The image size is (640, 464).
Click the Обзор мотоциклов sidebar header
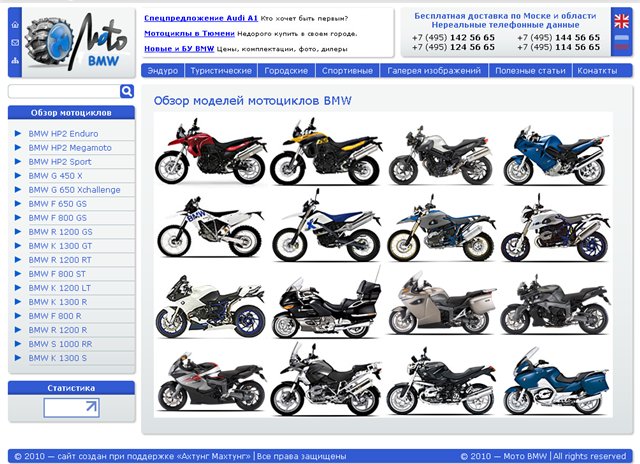pos(71,113)
